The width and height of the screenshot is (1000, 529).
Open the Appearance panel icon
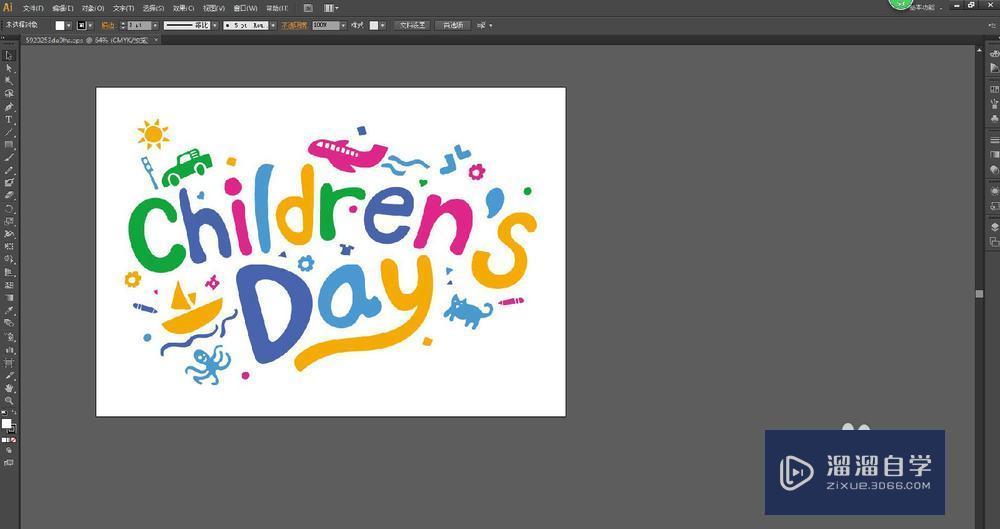tap(994, 191)
